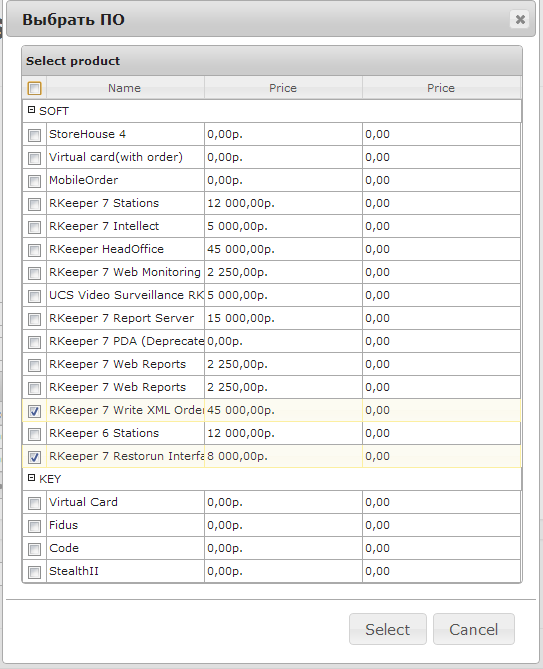Image resolution: width=543 pixels, height=669 pixels.
Task: Enable RKeeper 7 Report Server checkbox
Action: click(x=35, y=320)
